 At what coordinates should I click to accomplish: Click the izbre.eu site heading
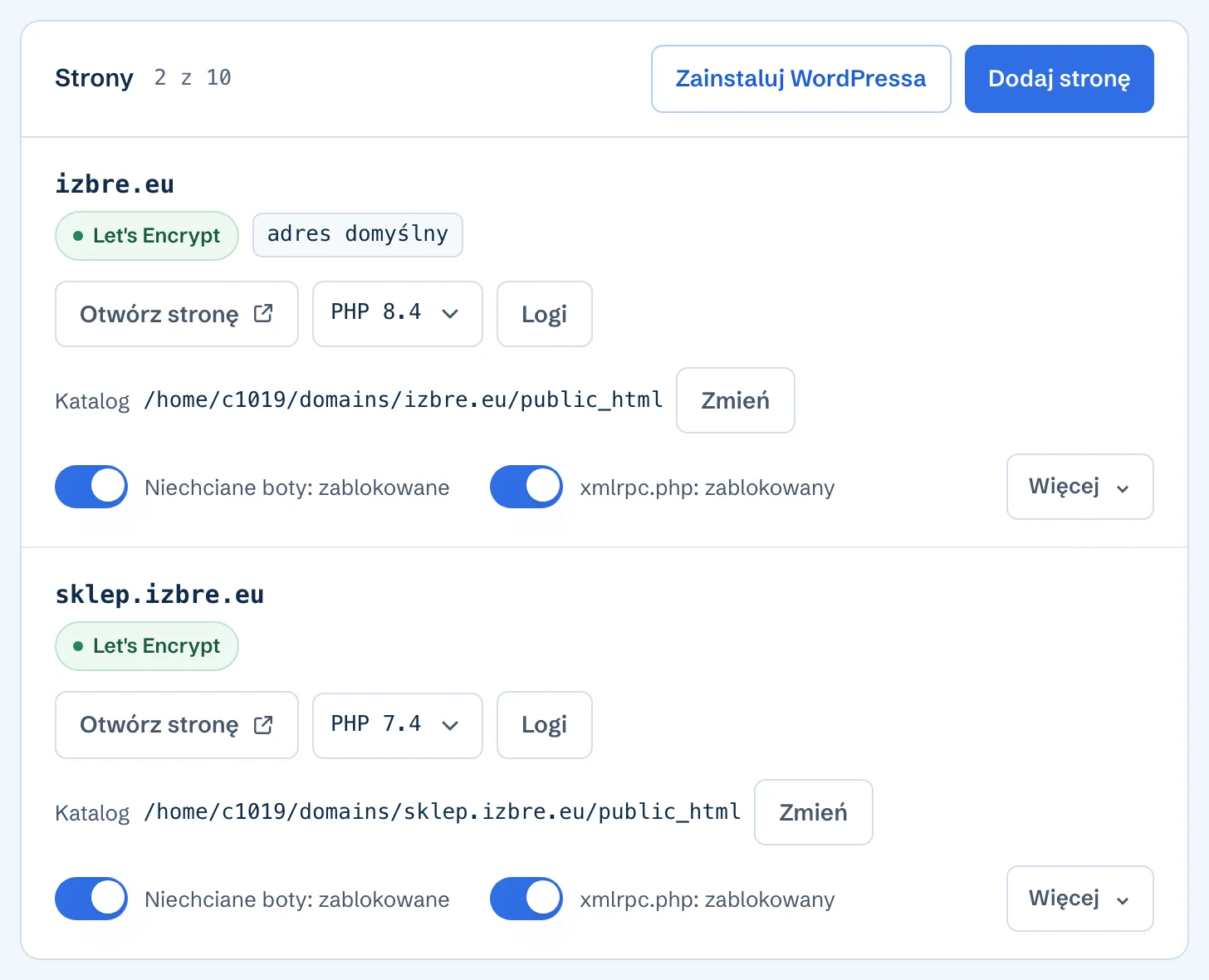pyautogui.click(x=115, y=184)
